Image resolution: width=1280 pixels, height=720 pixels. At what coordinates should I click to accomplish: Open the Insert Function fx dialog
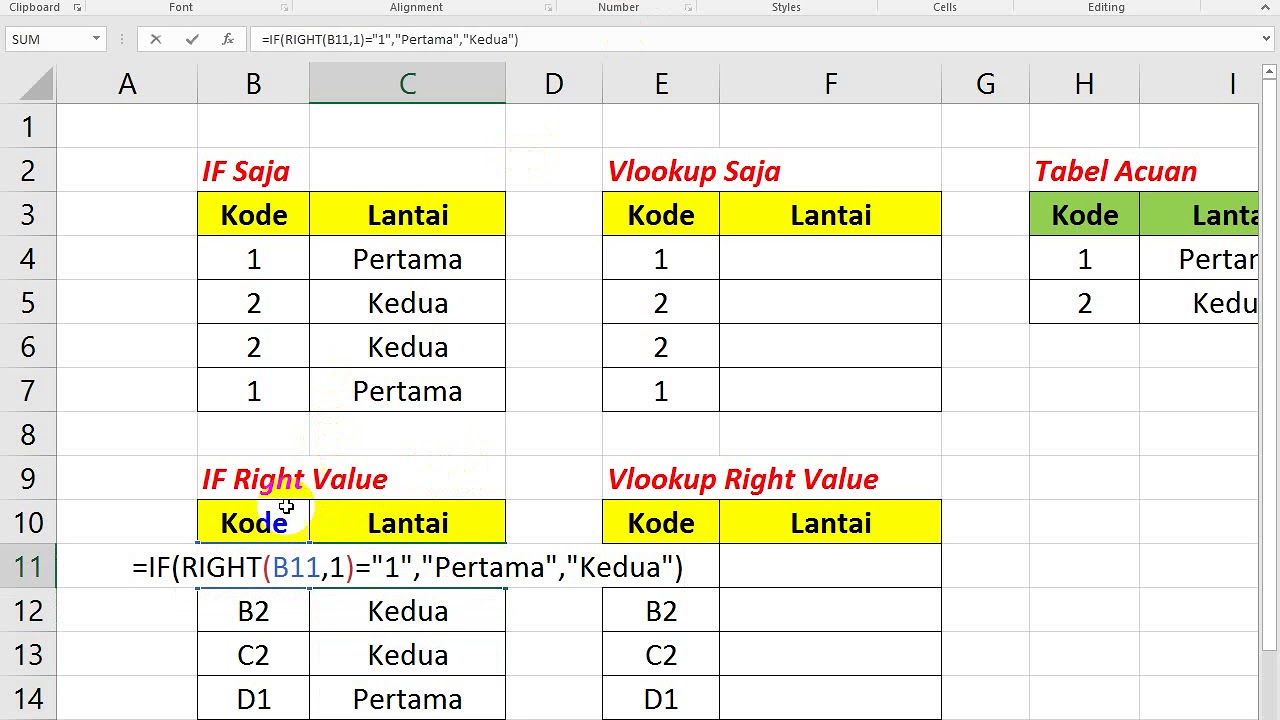pos(228,39)
